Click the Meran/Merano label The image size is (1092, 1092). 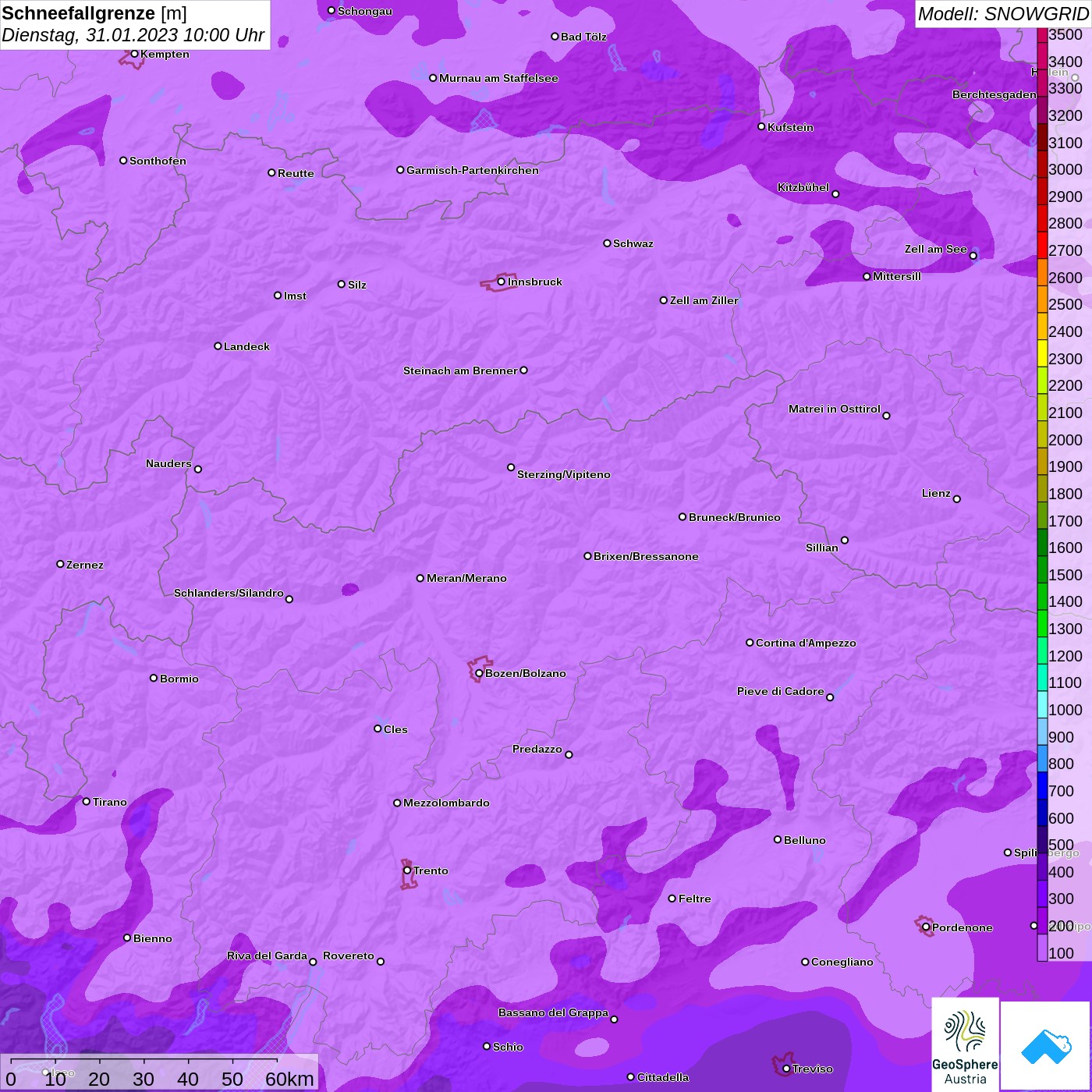pyautogui.click(x=466, y=578)
